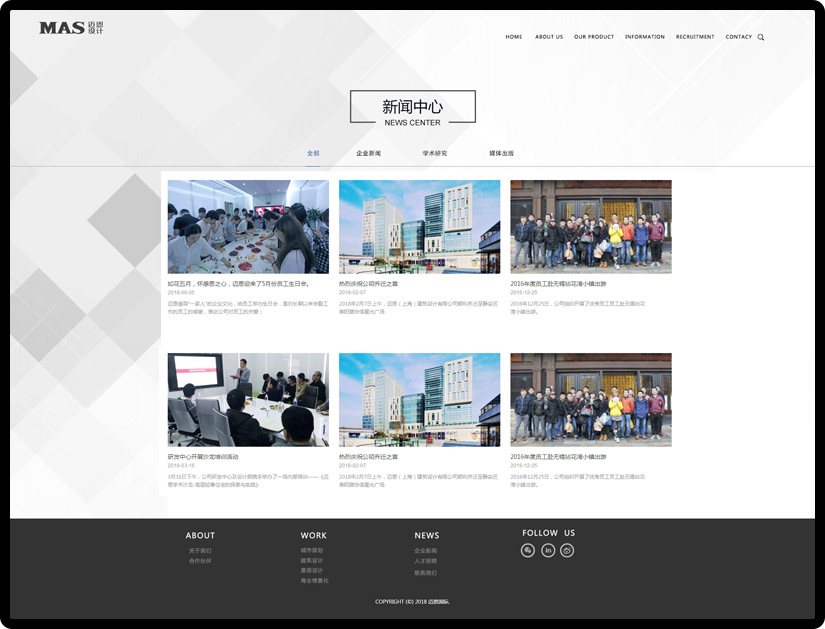Switch to the 媒体出版 tab
Viewport: 825px width, 629px height.
[x=502, y=153]
